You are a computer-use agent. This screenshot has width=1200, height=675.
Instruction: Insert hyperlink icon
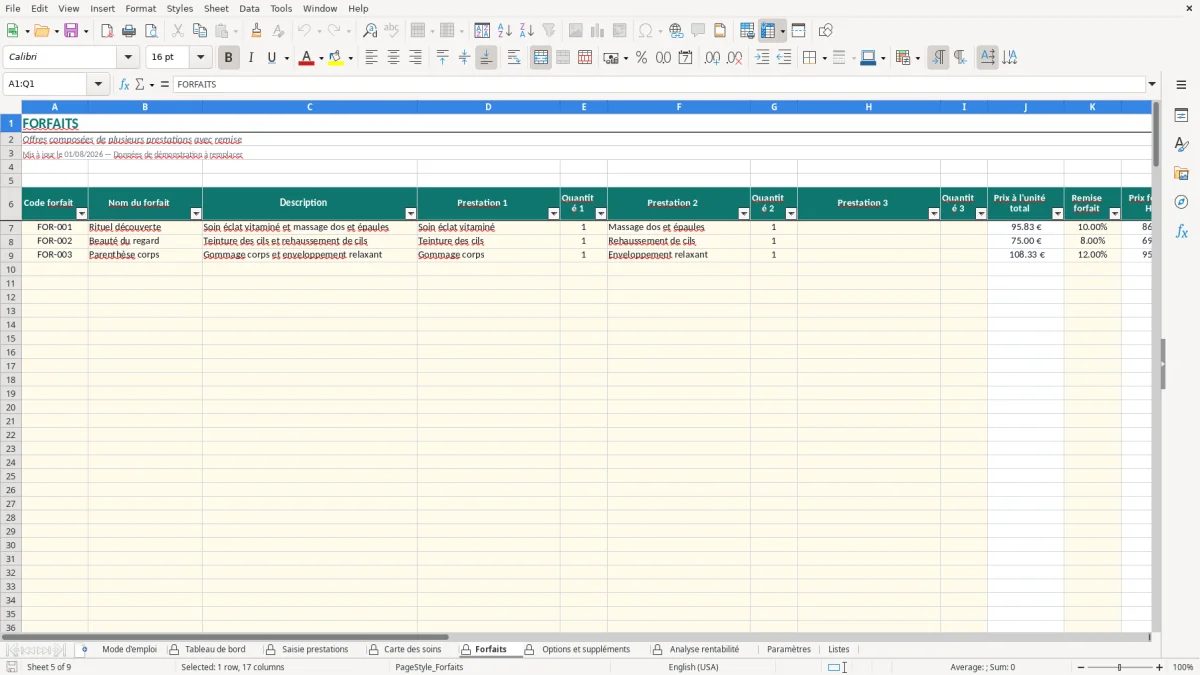(x=676, y=31)
